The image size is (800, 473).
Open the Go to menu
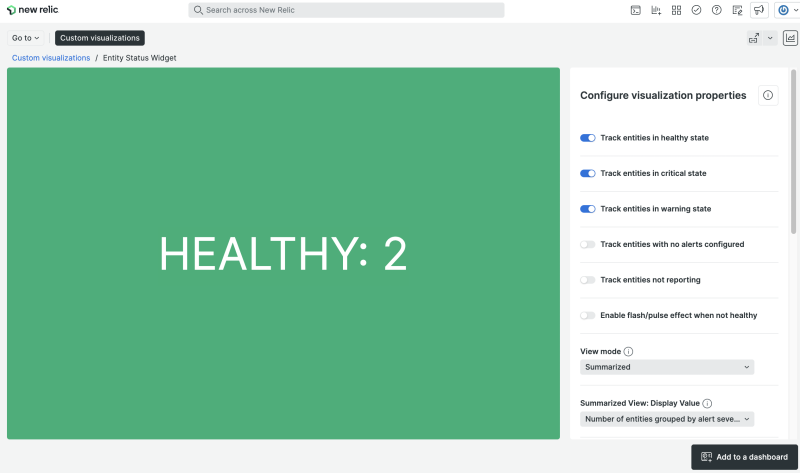(x=26, y=38)
